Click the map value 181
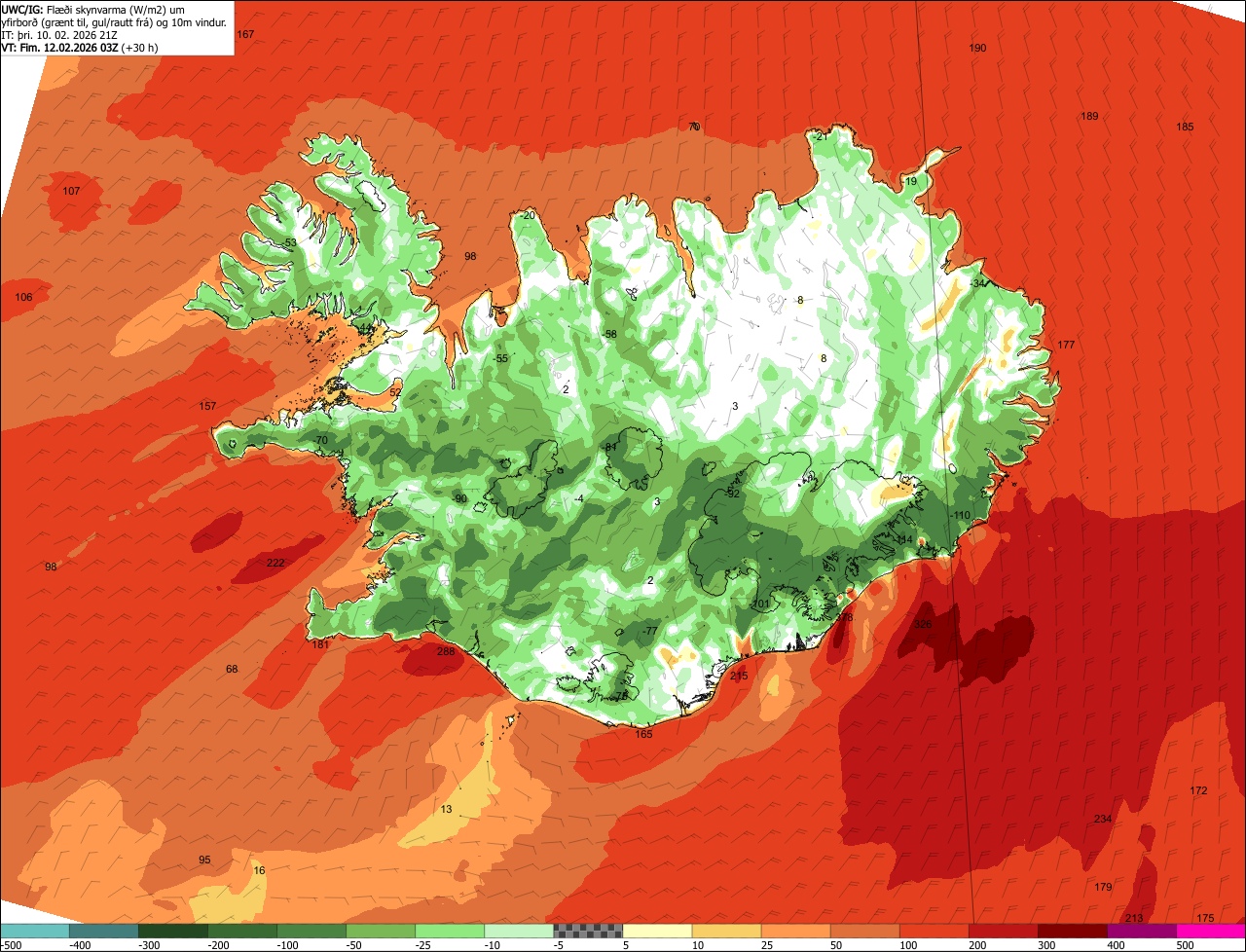 (321, 644)
